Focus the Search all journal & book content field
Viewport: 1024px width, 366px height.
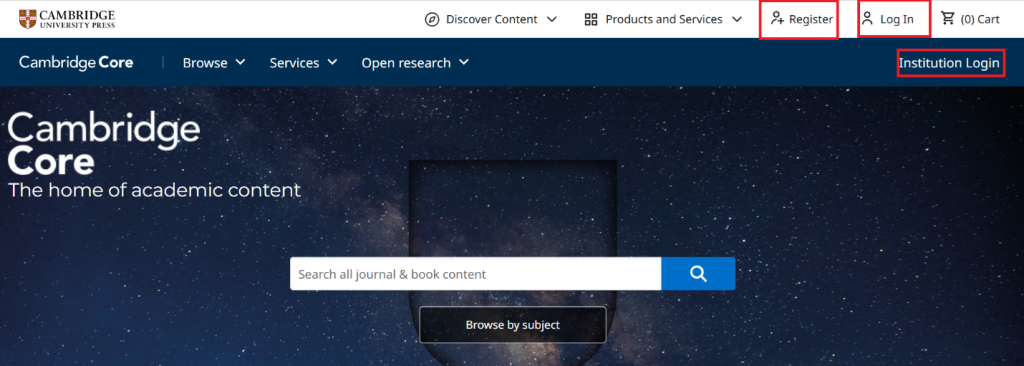point(475,273)
